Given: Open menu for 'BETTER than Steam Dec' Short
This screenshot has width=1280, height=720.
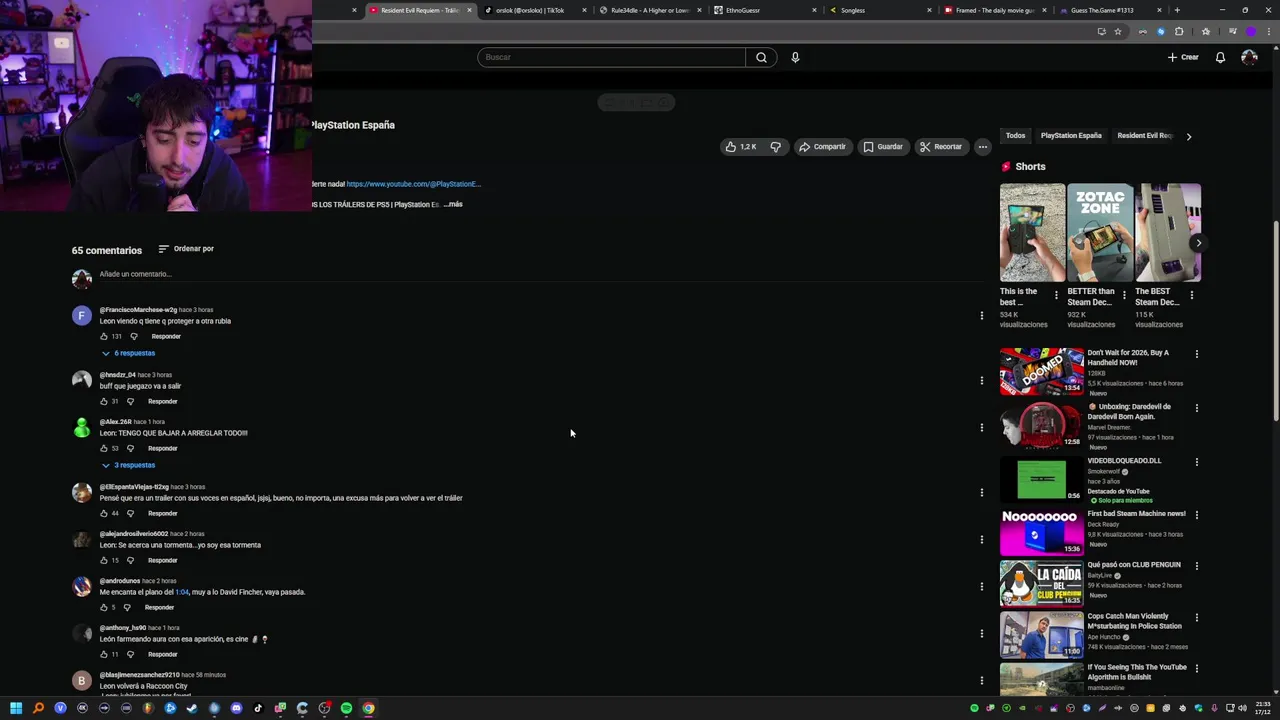Looking at the screenshot, I should tap(1124, 295).
